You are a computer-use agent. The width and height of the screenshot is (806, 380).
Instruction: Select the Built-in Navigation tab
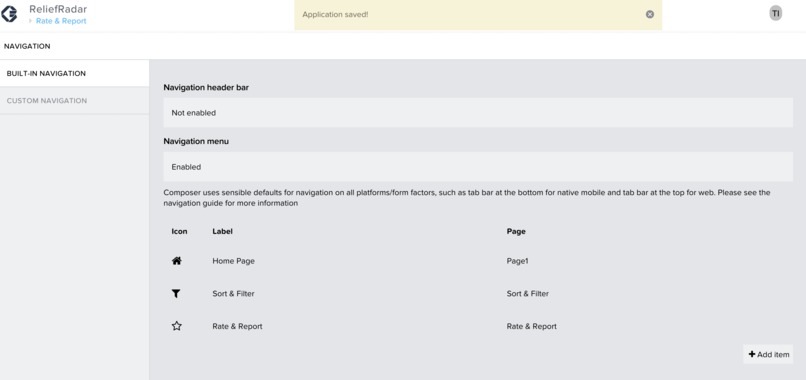(x=75, y=74)
